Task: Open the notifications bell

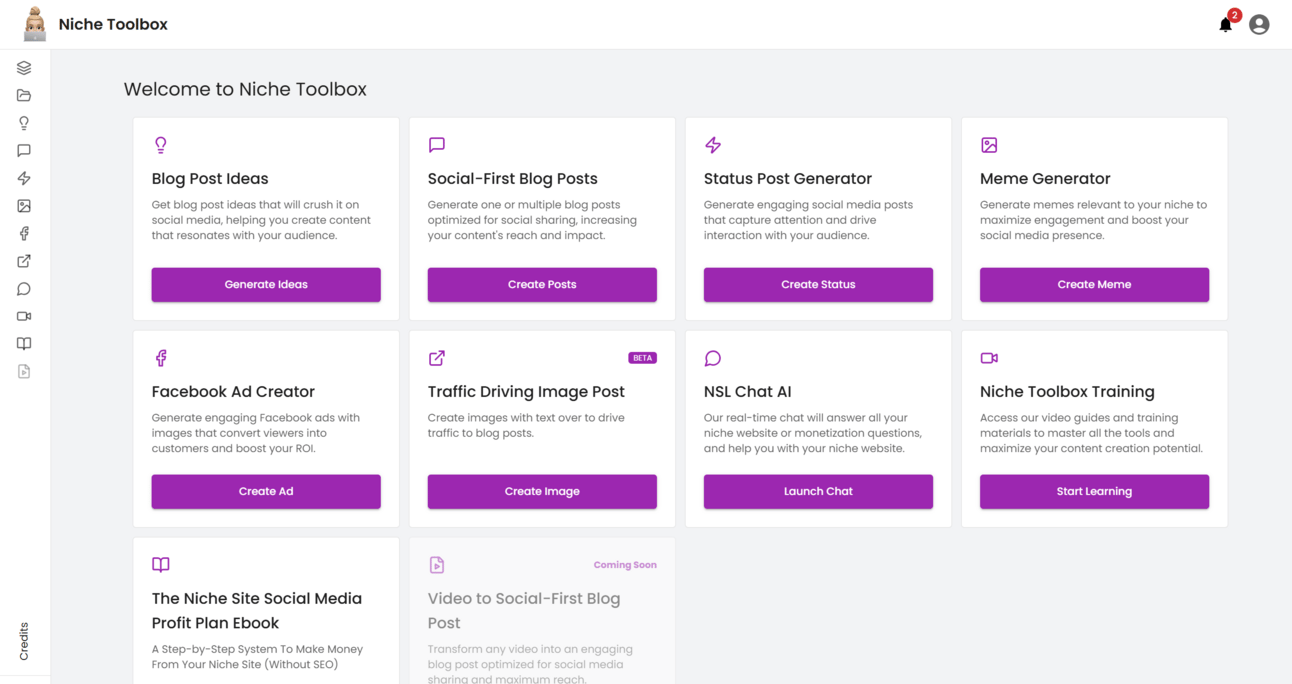Action: coord(1225,25)
